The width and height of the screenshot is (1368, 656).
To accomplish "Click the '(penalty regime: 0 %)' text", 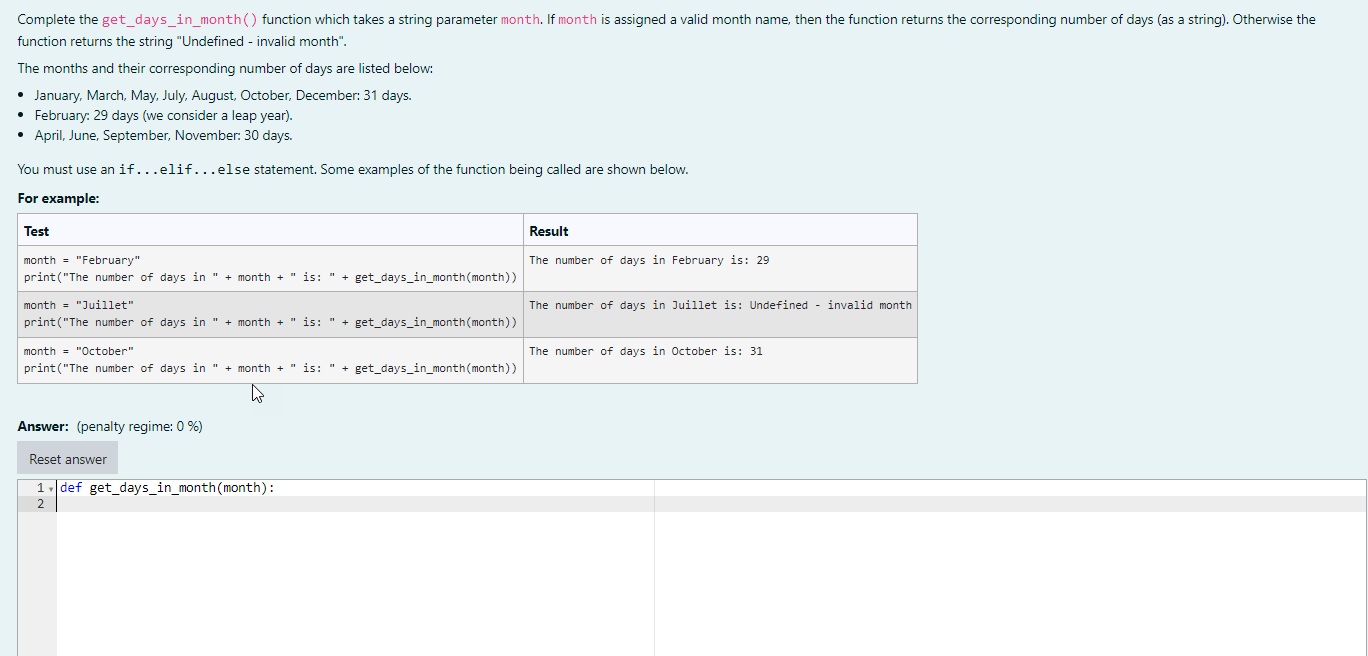I will pyautogui.click(x=140, y=426).
